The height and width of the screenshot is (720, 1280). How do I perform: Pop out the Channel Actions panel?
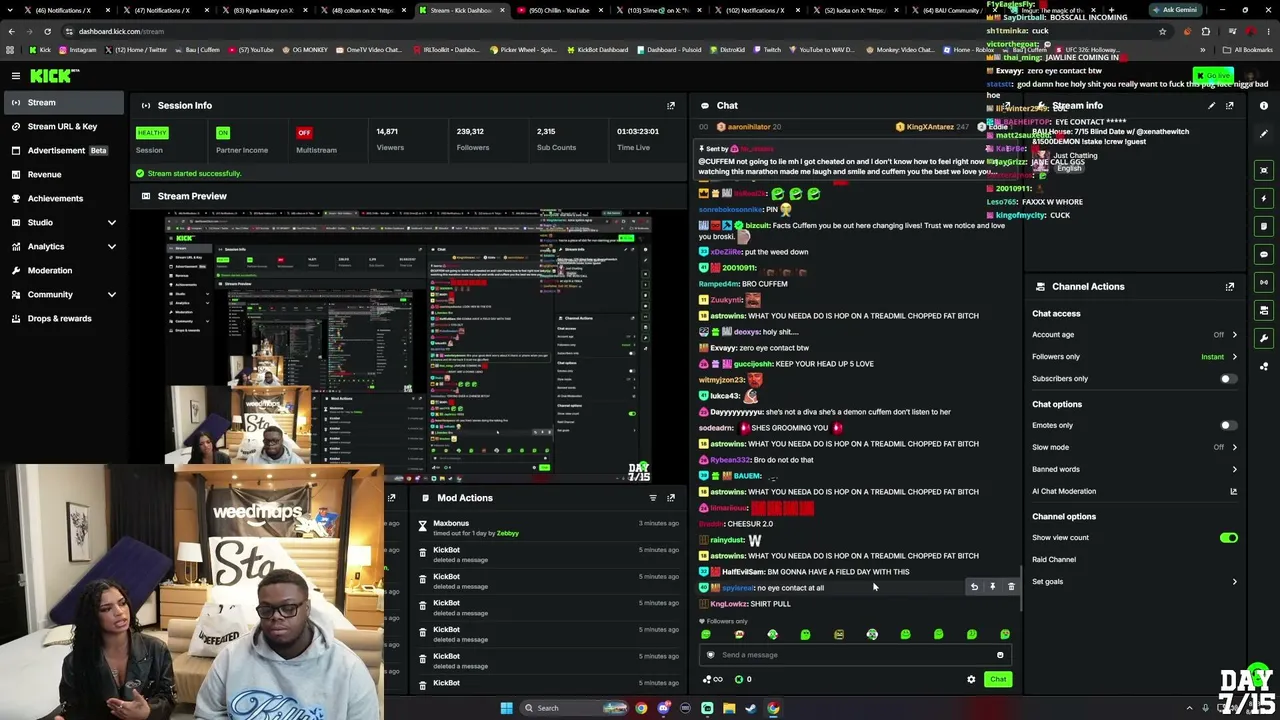coord(1230,287)
